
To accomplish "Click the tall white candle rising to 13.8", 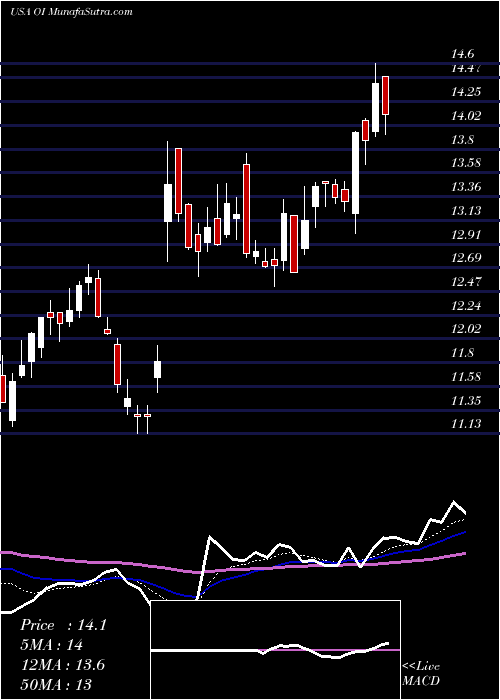I will click(355, 173).
